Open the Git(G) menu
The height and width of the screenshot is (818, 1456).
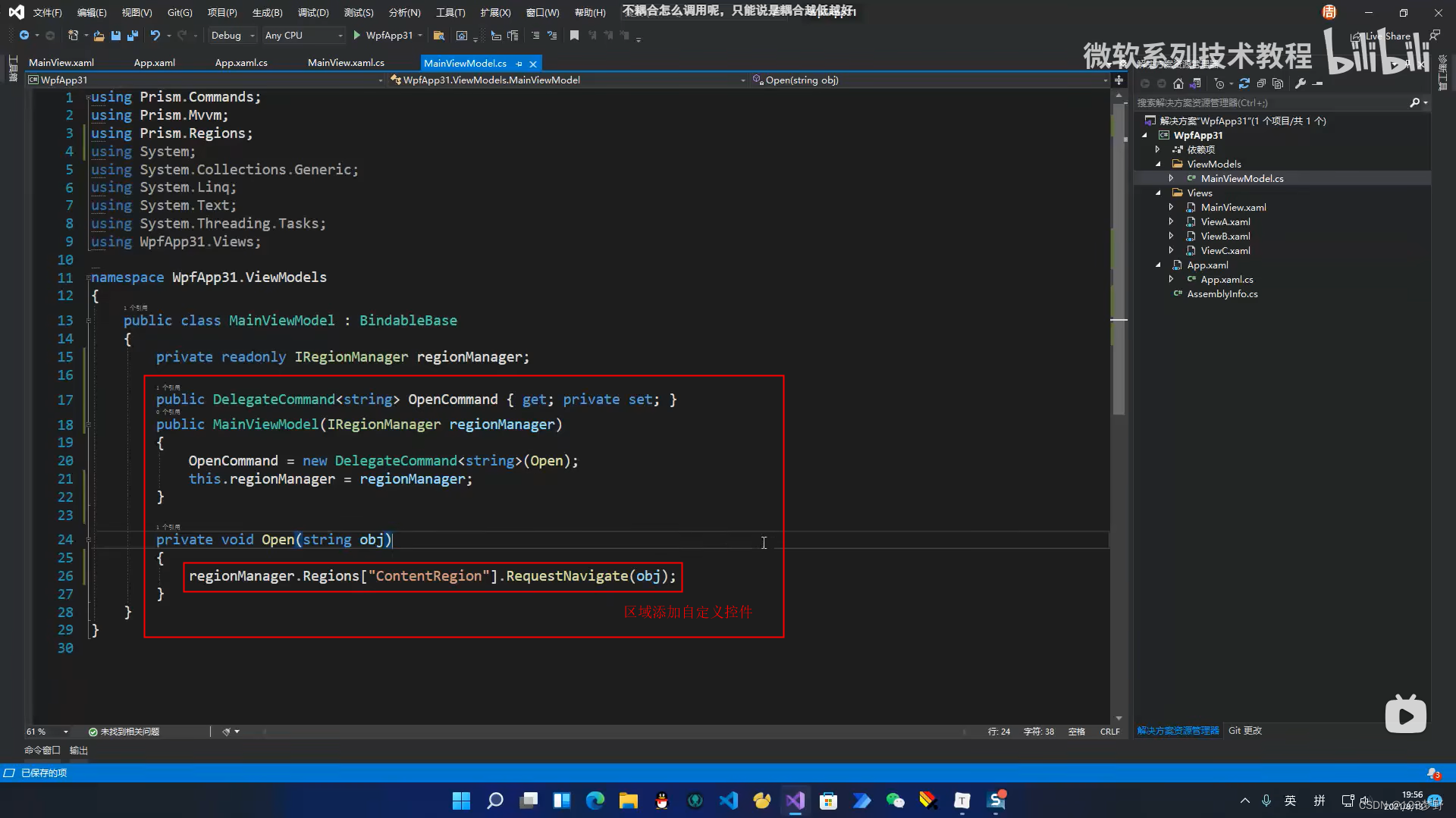(180, 12)
